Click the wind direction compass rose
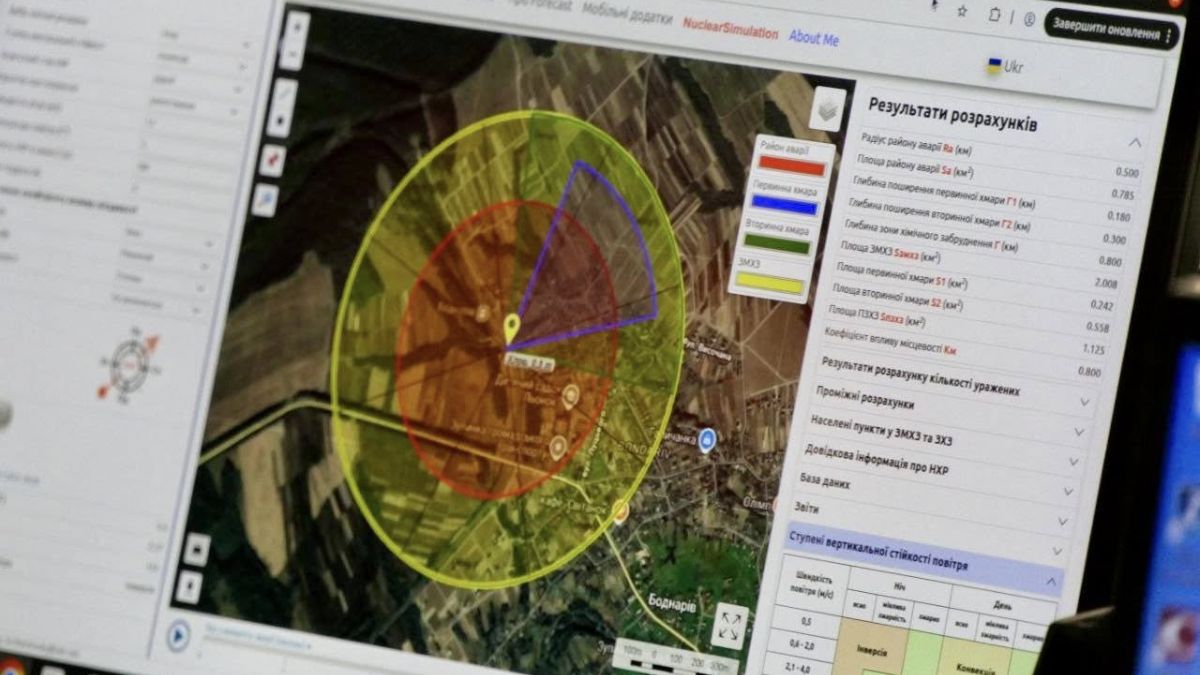This screenshot has width=1200, height=675. click(x=129, y=364)
